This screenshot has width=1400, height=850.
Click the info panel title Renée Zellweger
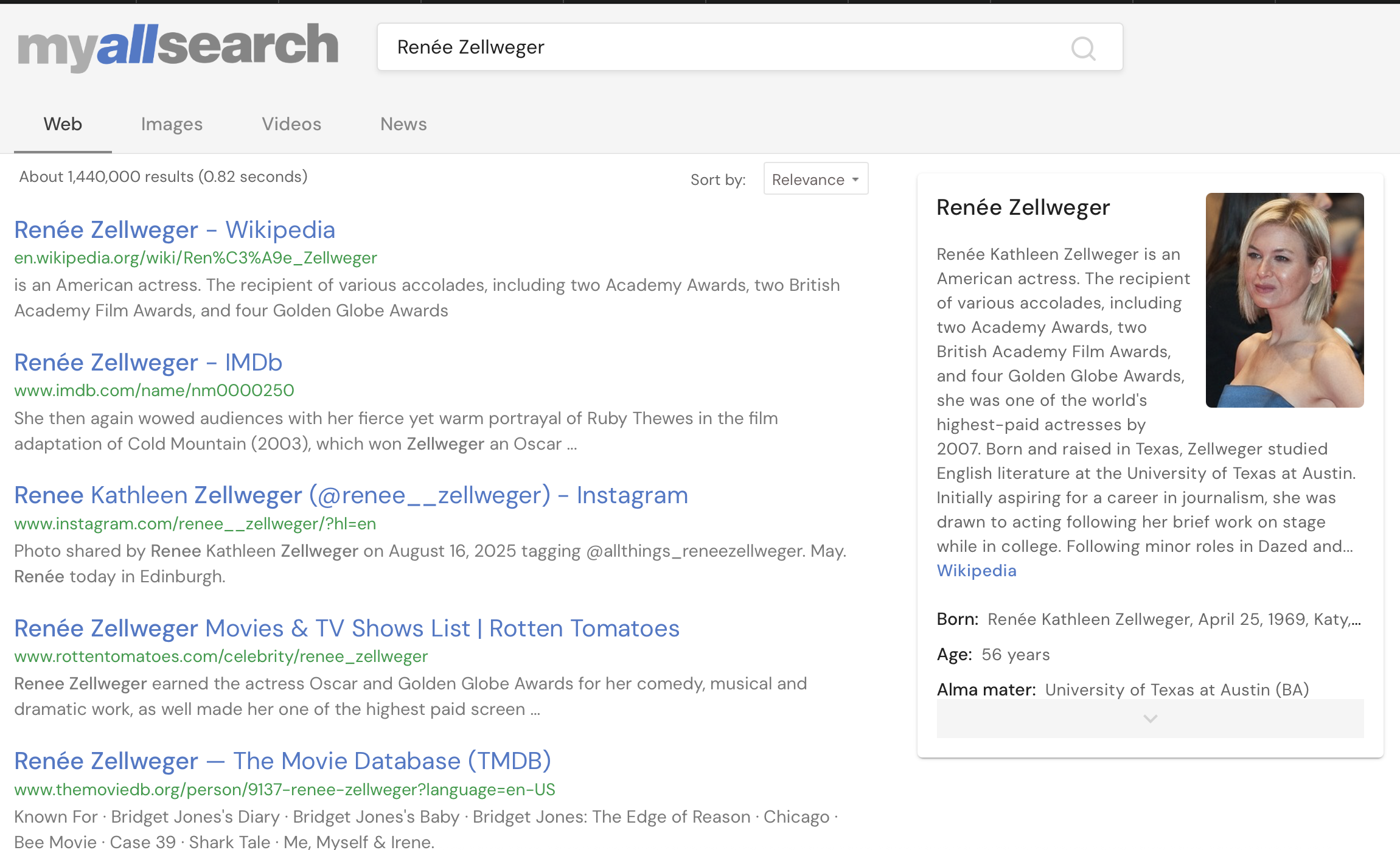click(x=1023, y=207)
